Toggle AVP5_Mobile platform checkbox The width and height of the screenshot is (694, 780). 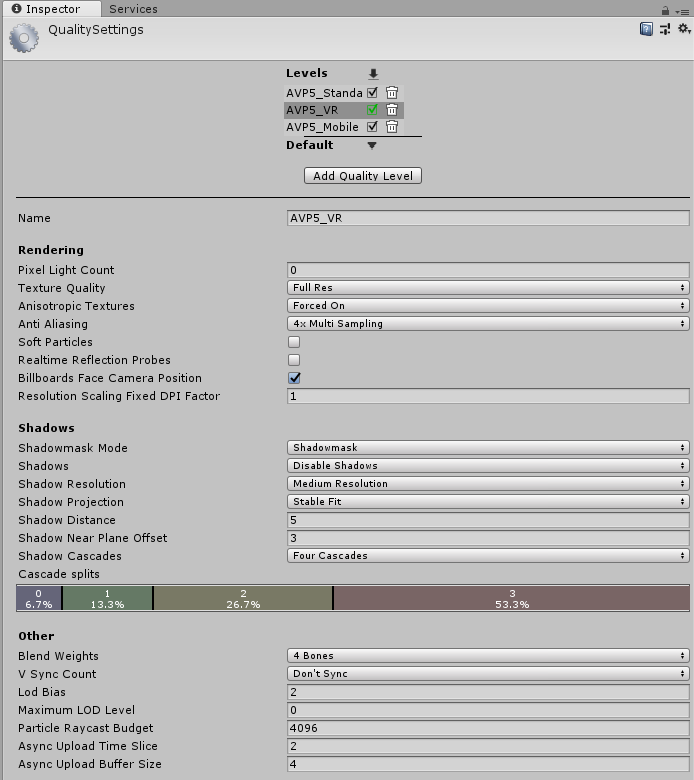coord(372,127)
